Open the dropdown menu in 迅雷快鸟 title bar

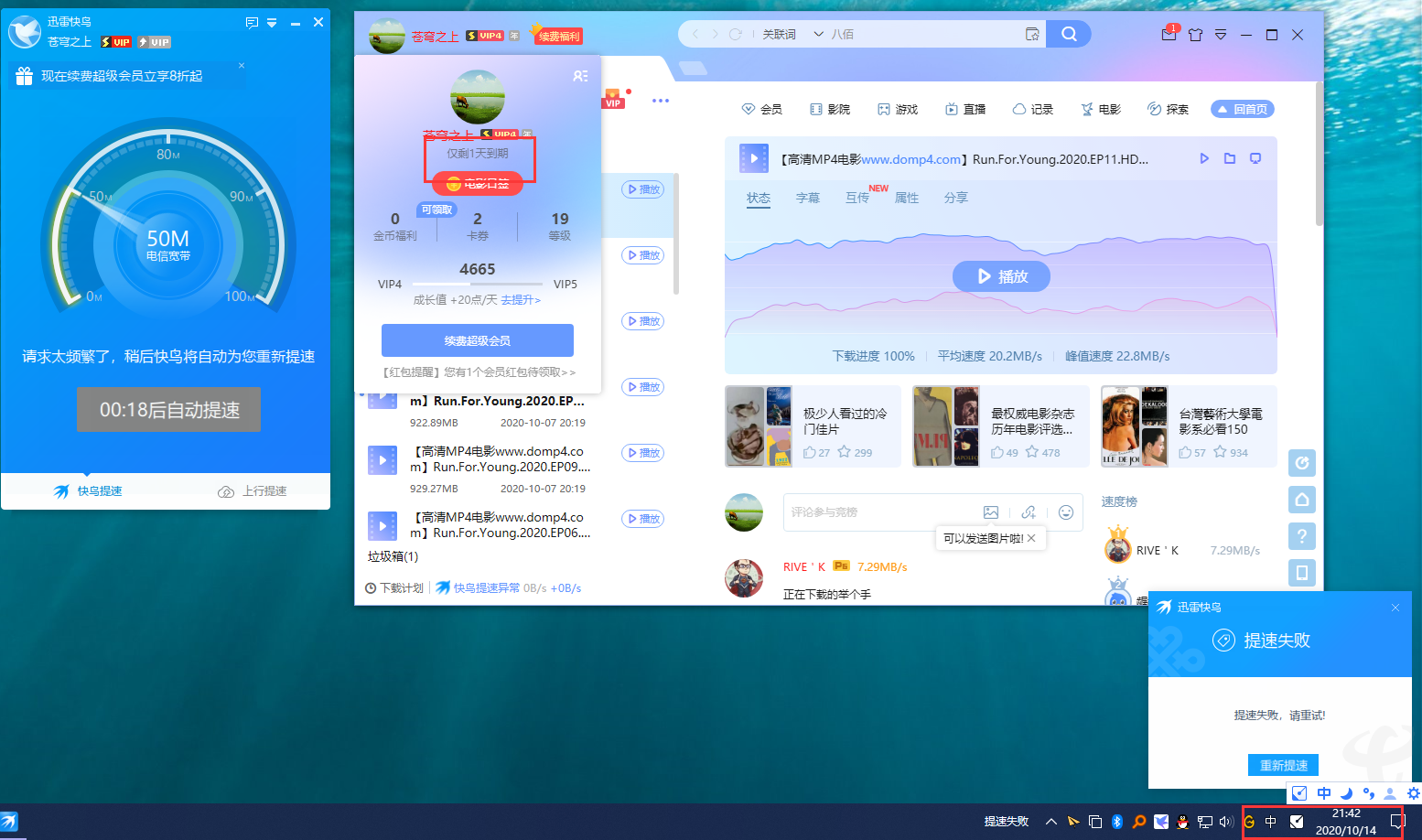[272, 22]
